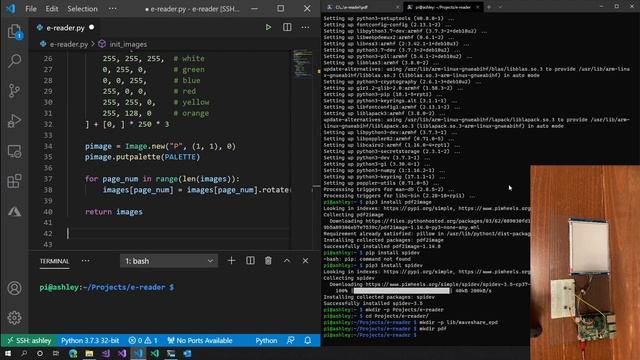The height and width of the screenshot is (360, 640).
Task: Open the Source Control view
Action: (x=14, y=91)
